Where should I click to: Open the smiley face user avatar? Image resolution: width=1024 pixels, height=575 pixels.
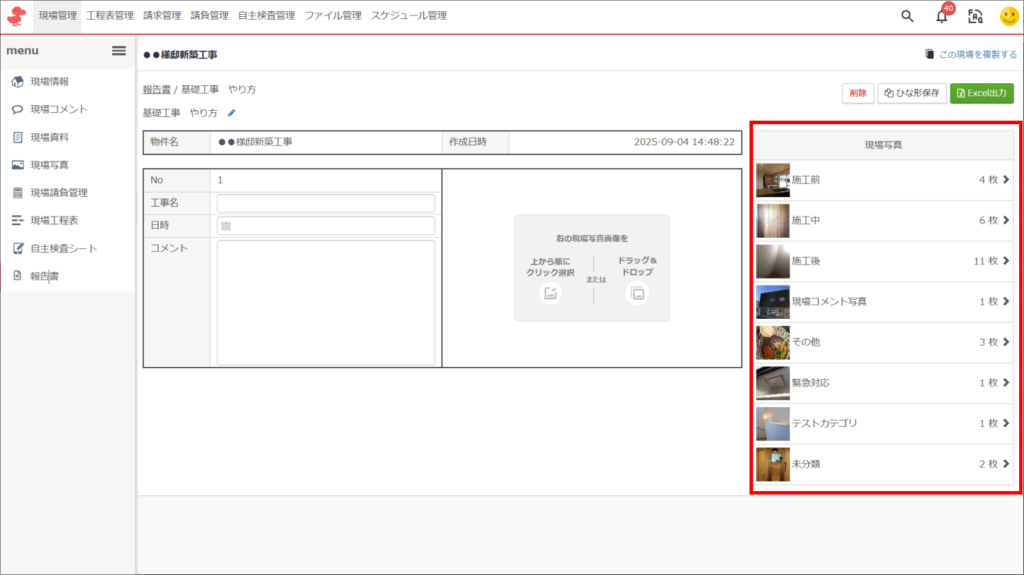tap(1008, 16)
